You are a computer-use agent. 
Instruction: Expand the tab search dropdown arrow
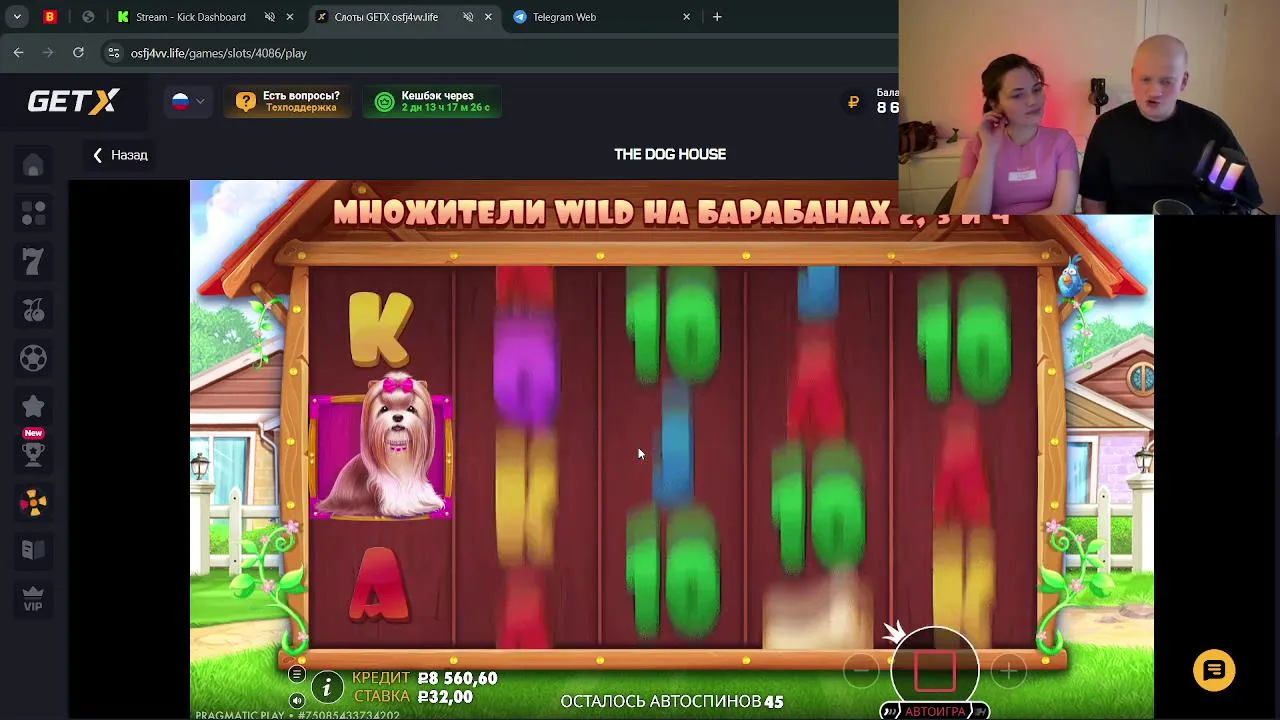tap(16, 17)
